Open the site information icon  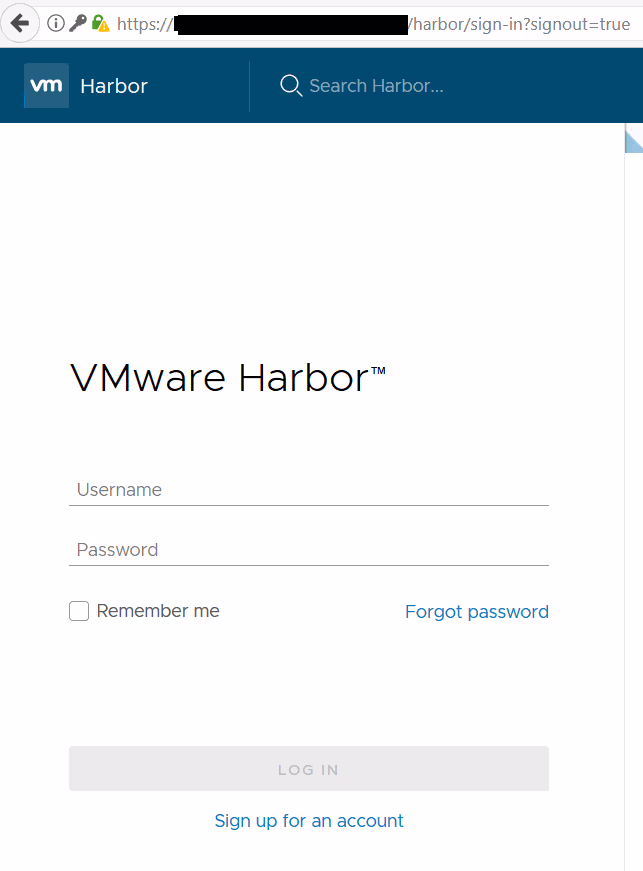[x=56, y=23]
